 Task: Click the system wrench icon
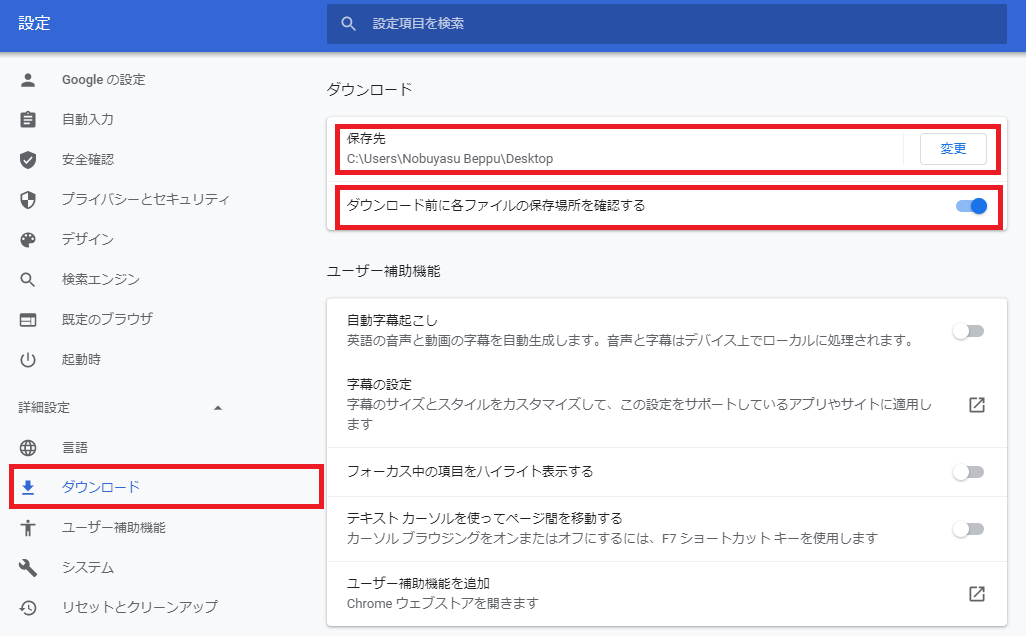click(x=28, y=567)
